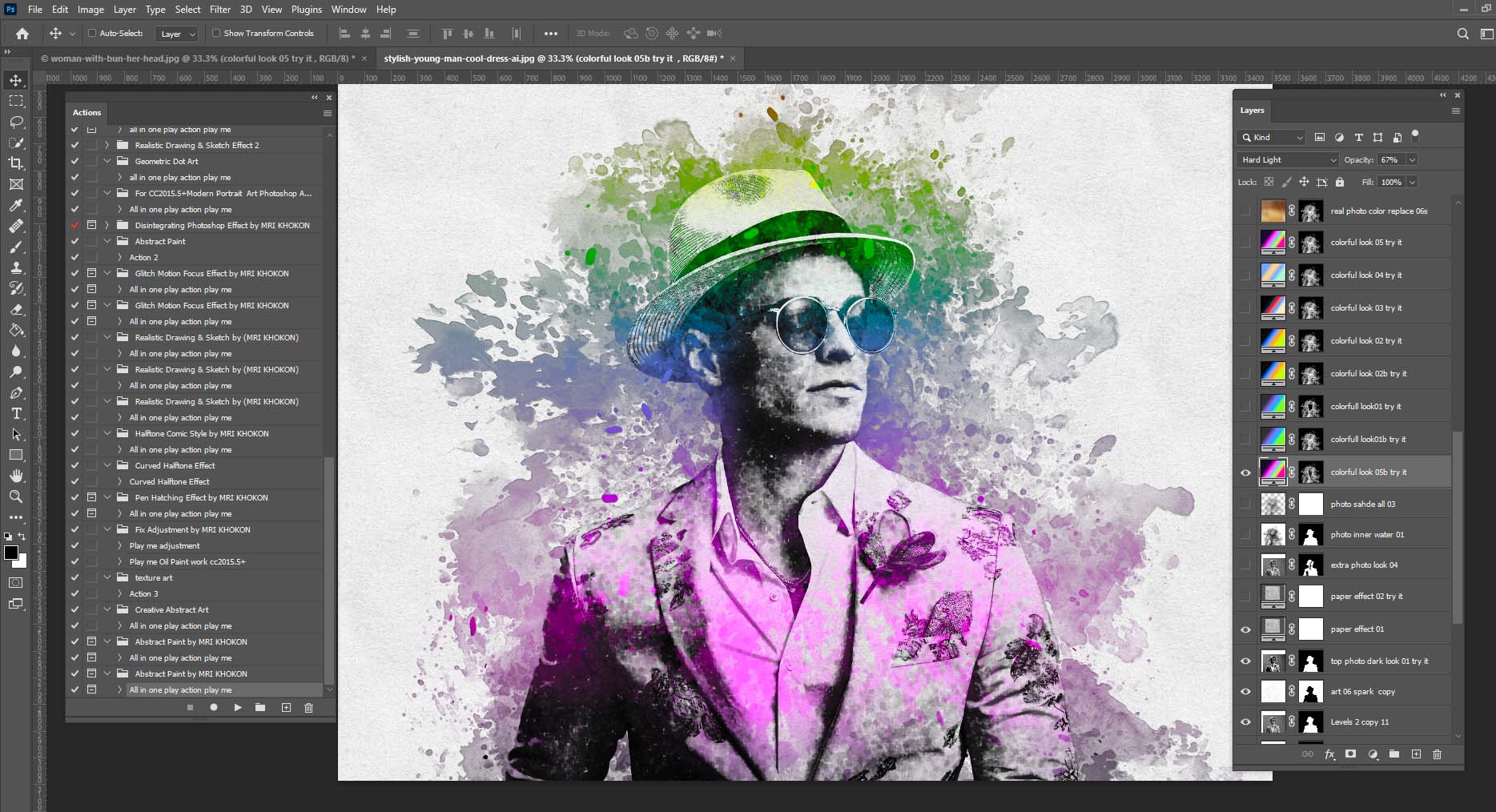Select the Pen tool

16,392
